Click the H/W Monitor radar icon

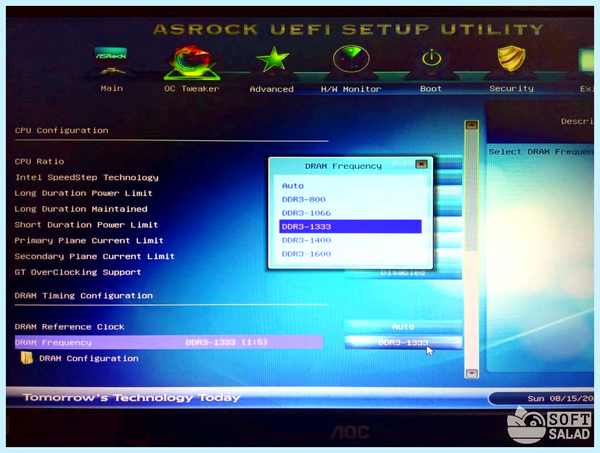(351, 59)
